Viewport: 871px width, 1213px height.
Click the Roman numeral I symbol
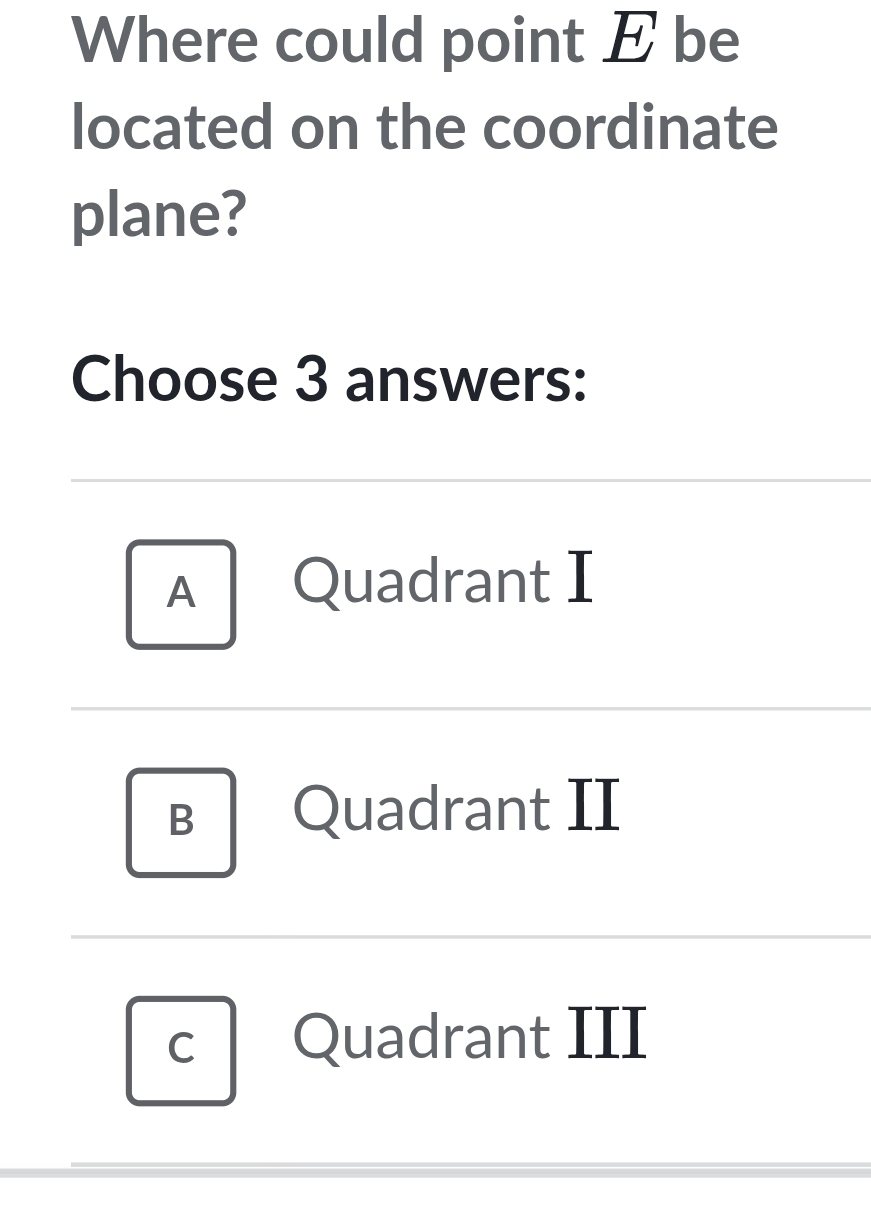point(581,581)
